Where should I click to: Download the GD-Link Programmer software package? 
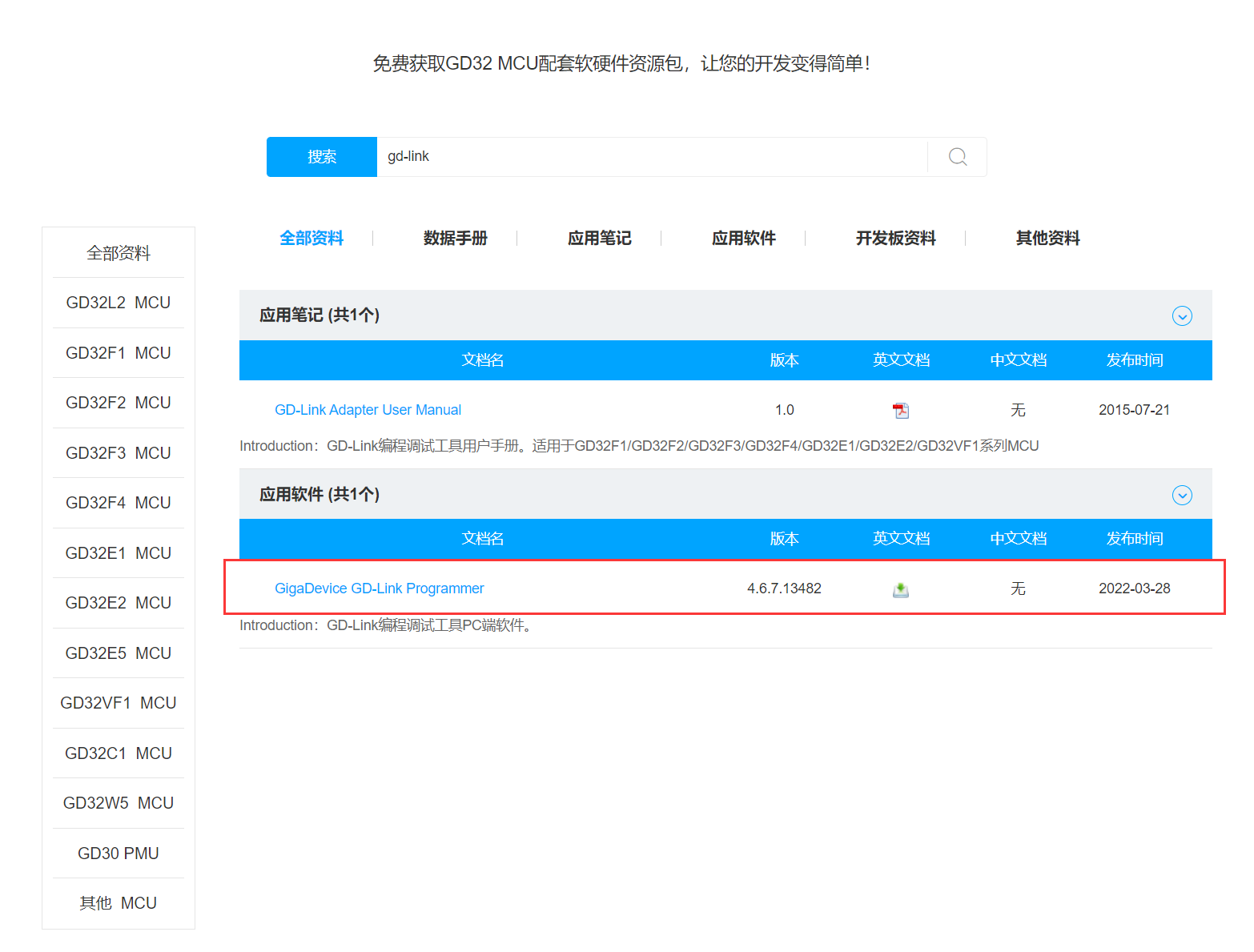[901, 590]
